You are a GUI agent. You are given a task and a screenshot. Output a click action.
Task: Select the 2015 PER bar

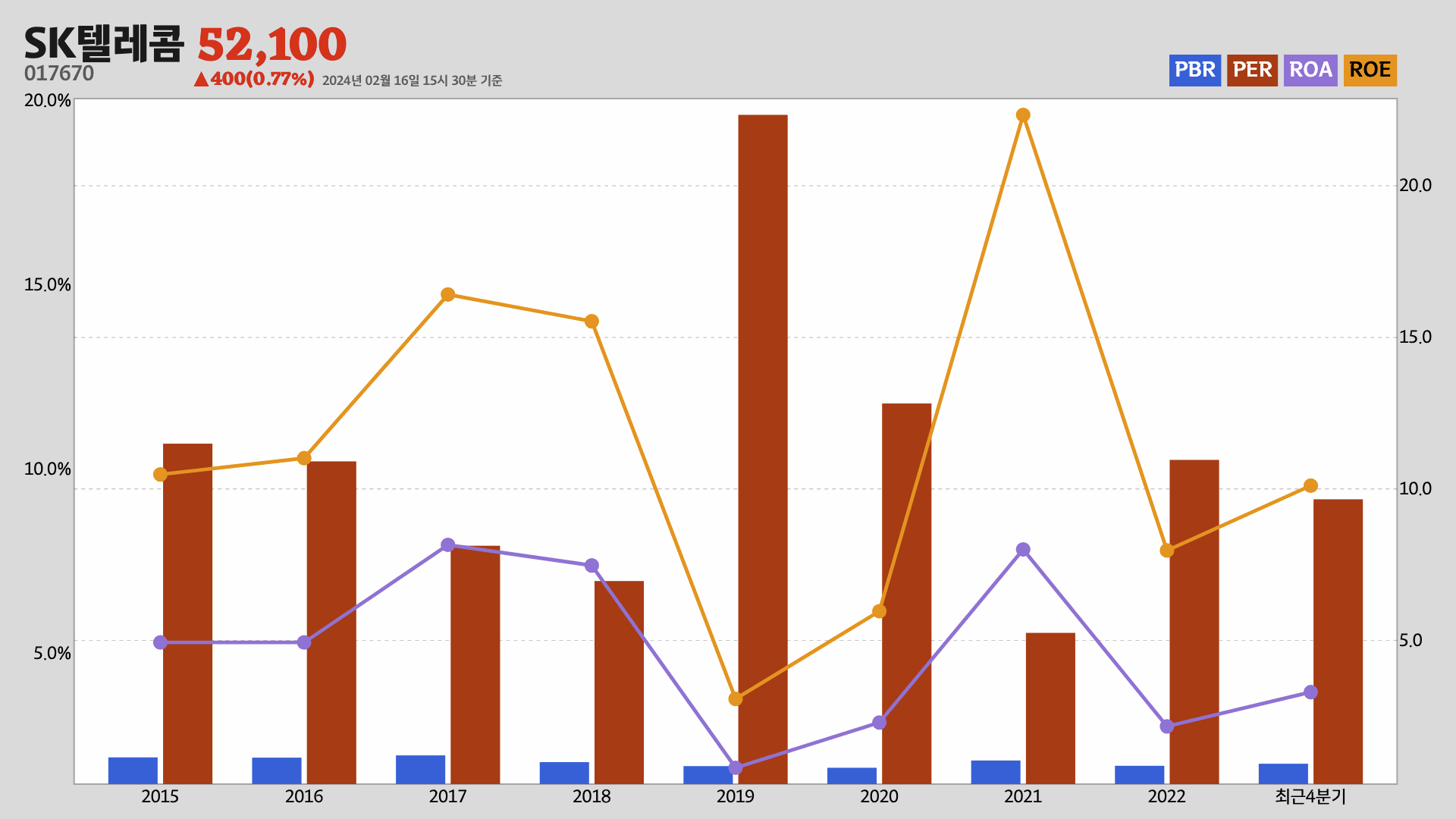point(187,613)
